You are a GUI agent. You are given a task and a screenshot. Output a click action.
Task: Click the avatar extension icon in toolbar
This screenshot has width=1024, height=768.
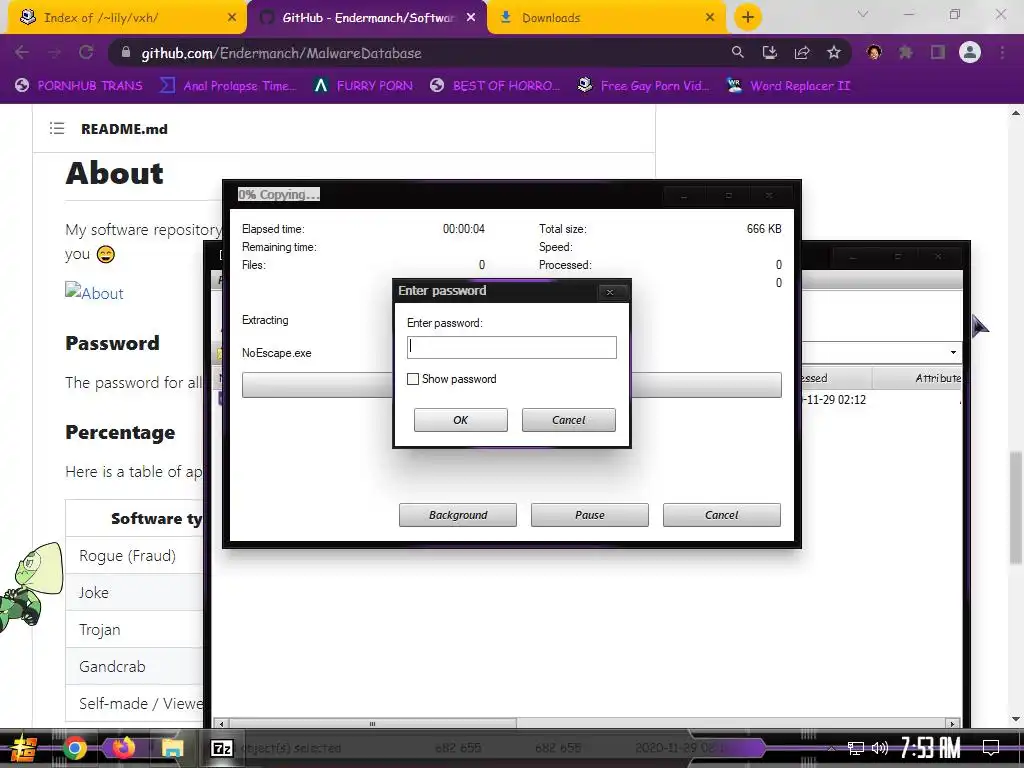coord(874,52)
